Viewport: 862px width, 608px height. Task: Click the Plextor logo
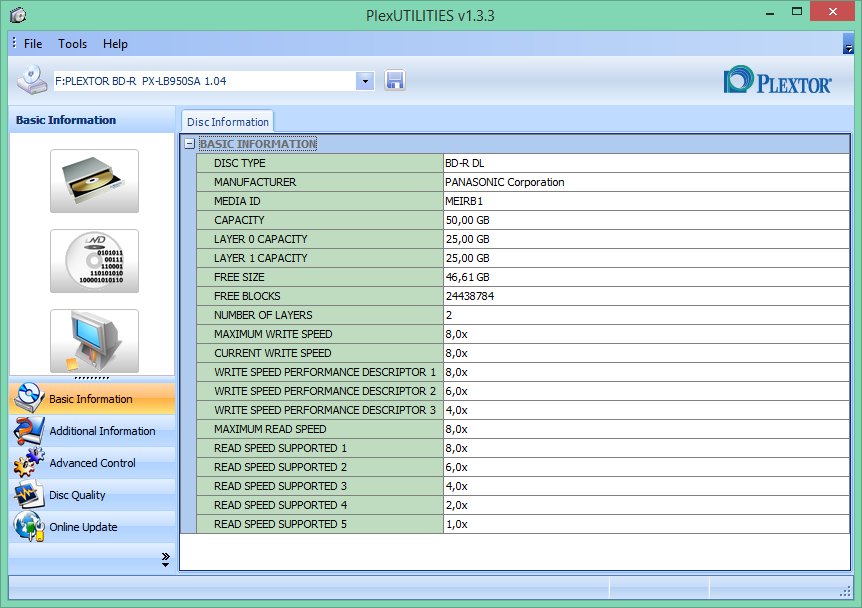tap(777, 81)
